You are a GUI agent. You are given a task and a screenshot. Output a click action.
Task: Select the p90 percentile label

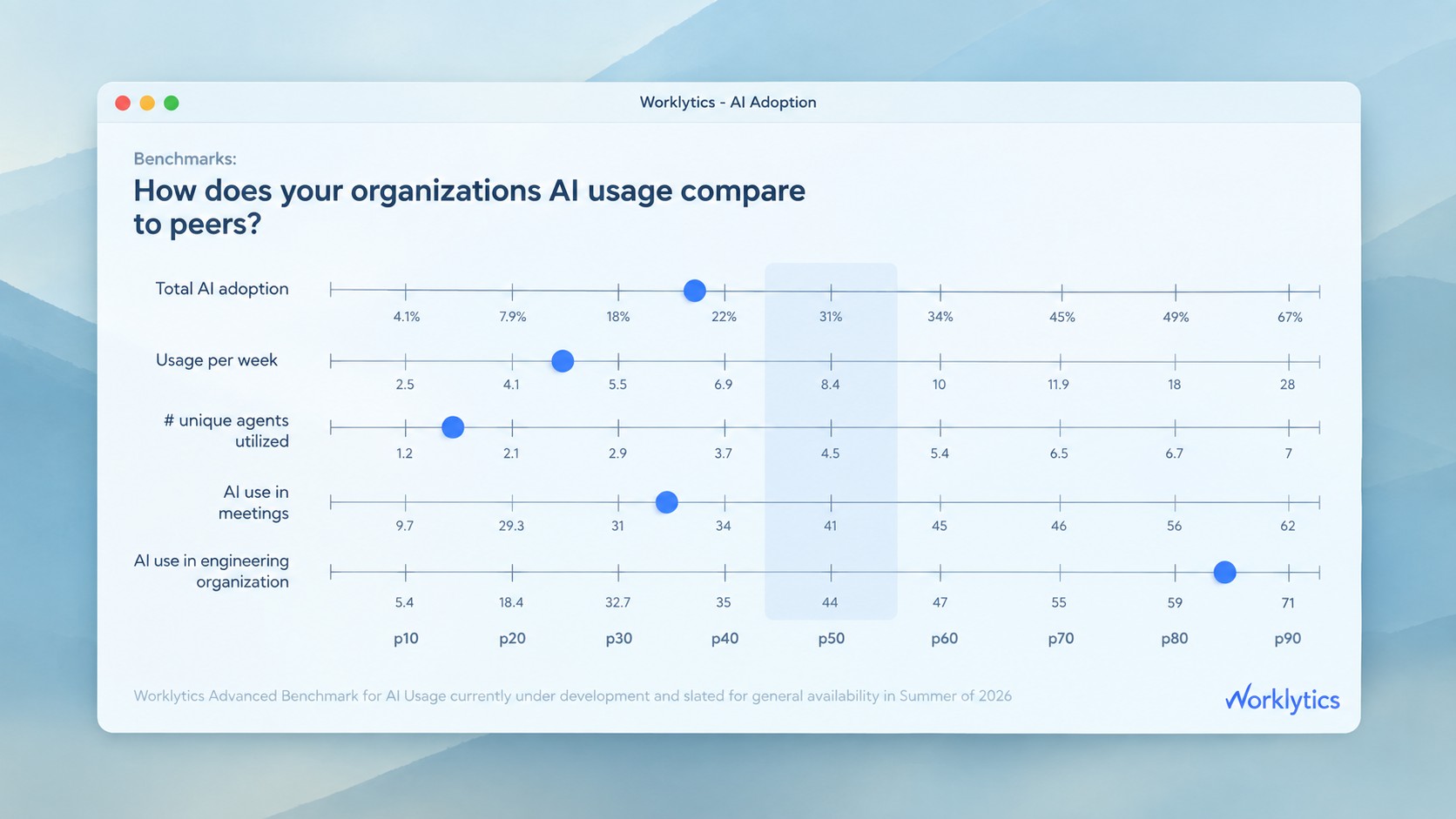click(x=1288, y=639)
